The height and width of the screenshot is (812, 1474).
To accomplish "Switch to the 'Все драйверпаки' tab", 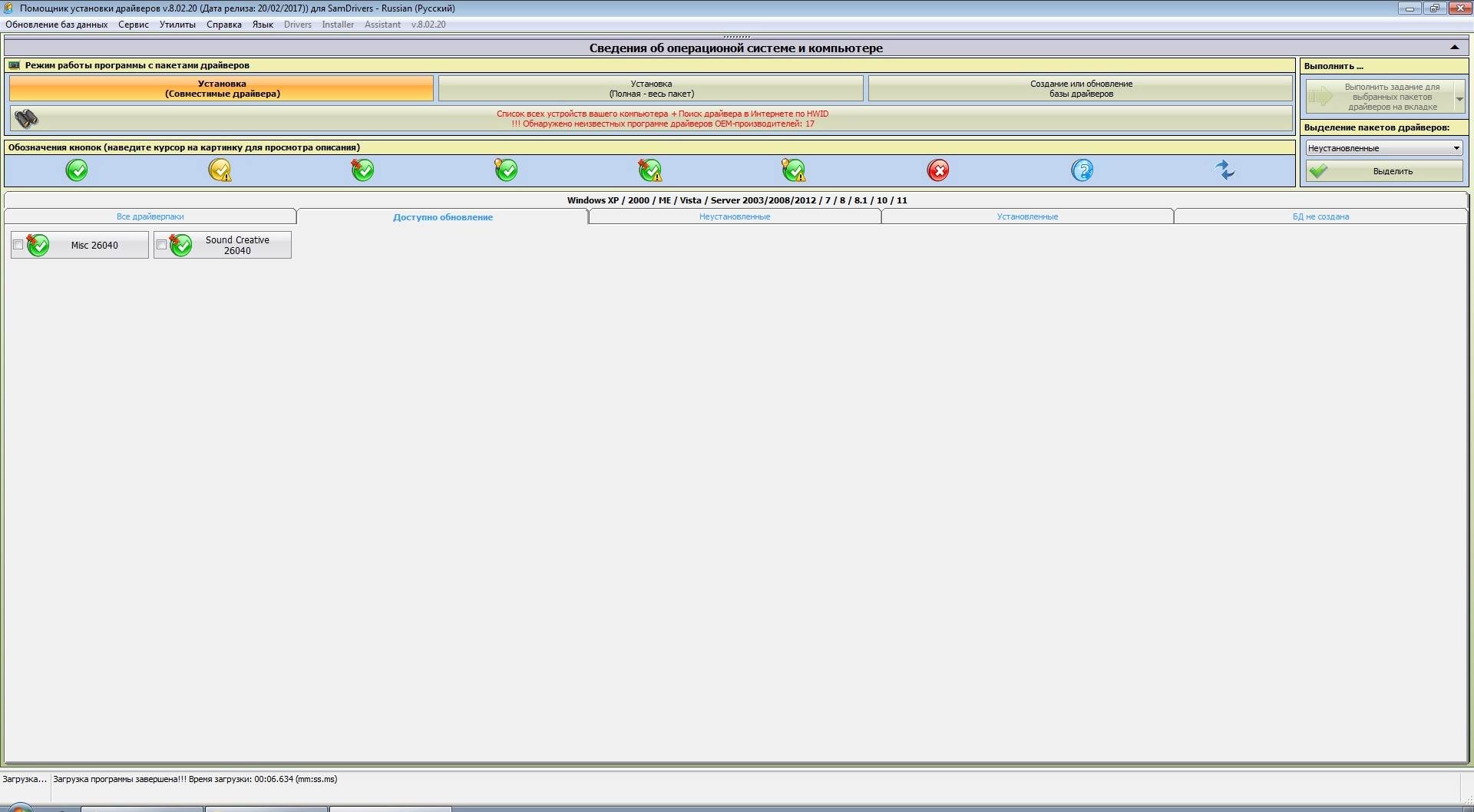I will click(x=150, y=216).
